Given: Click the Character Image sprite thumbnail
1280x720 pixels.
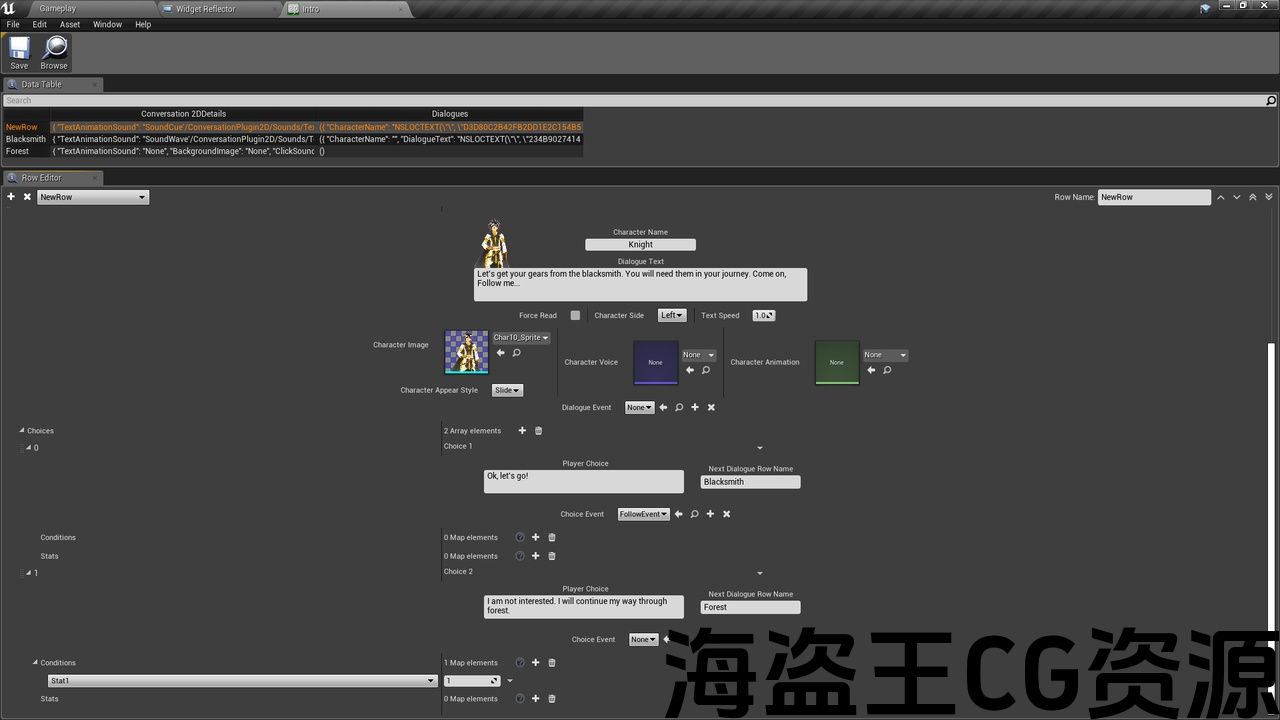Looking at the screenshot, I should (466, 352).
